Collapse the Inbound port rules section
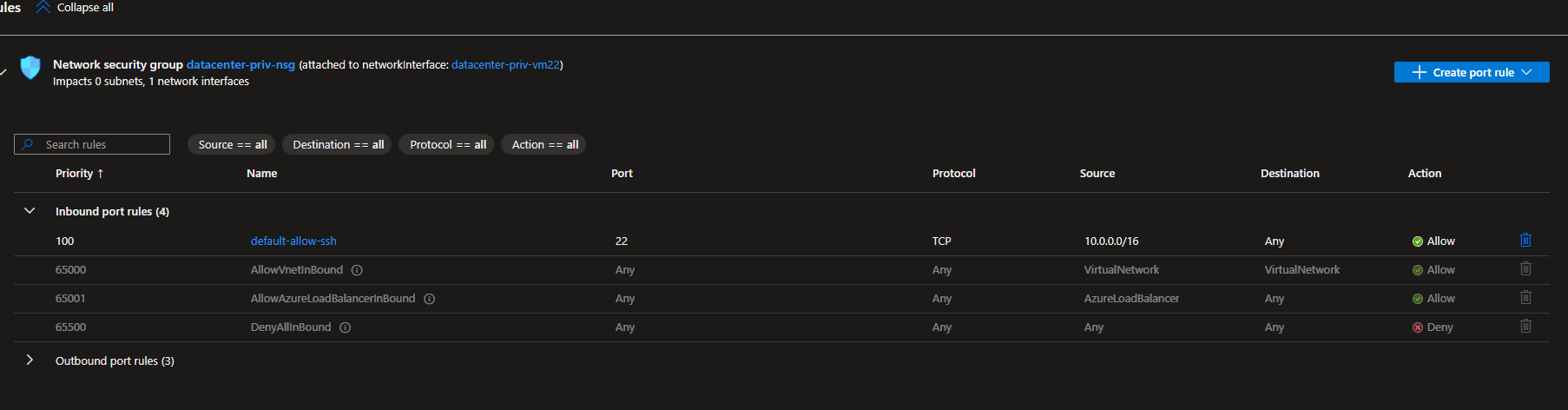The height and width of the screenshot is (410, 1568). pyautogui.click(x=30, y=211)
